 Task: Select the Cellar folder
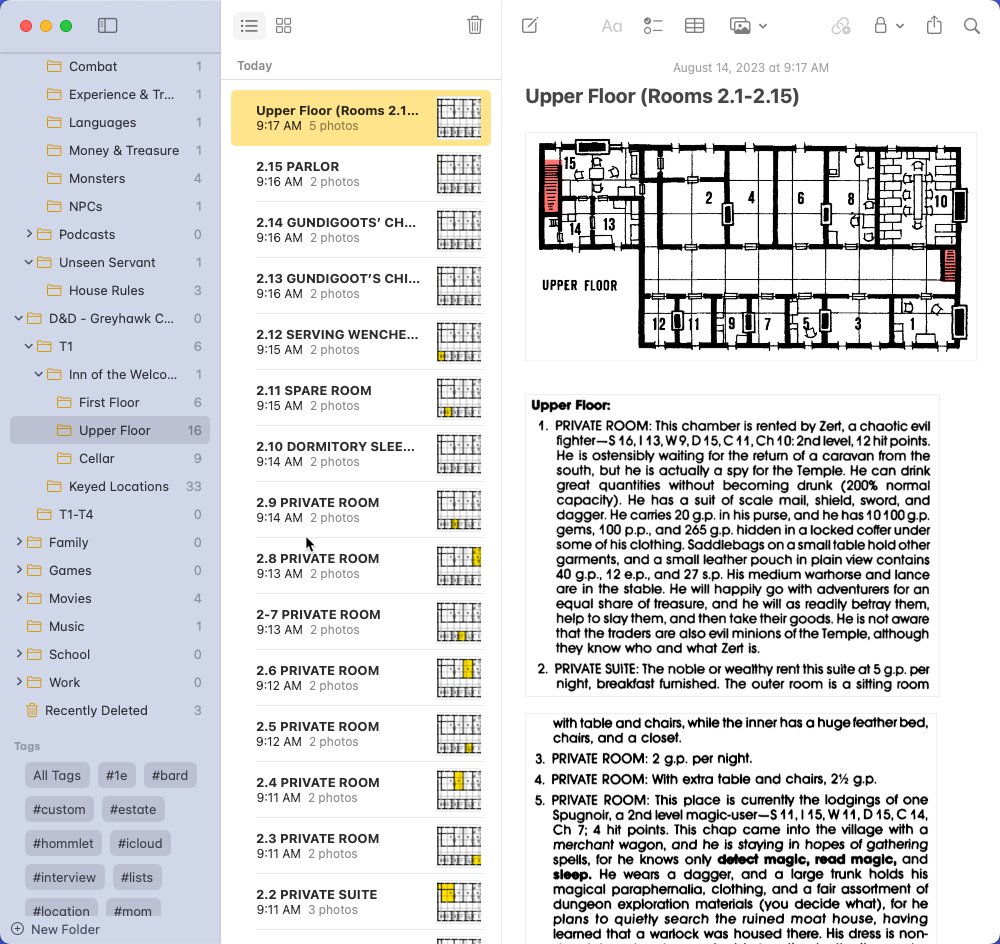pyautogui.click(x=110, y=459)
